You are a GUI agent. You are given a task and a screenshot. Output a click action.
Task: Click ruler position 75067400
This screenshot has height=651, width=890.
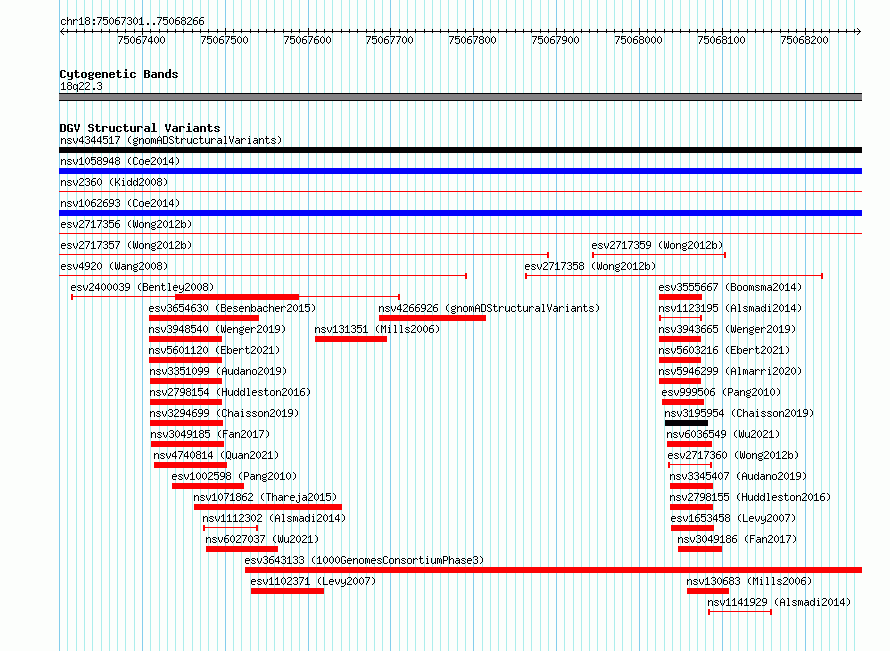pos(141,40)
